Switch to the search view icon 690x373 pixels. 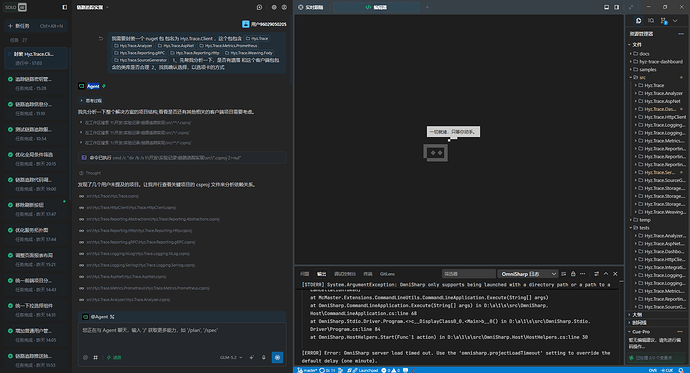coord(651,21)
